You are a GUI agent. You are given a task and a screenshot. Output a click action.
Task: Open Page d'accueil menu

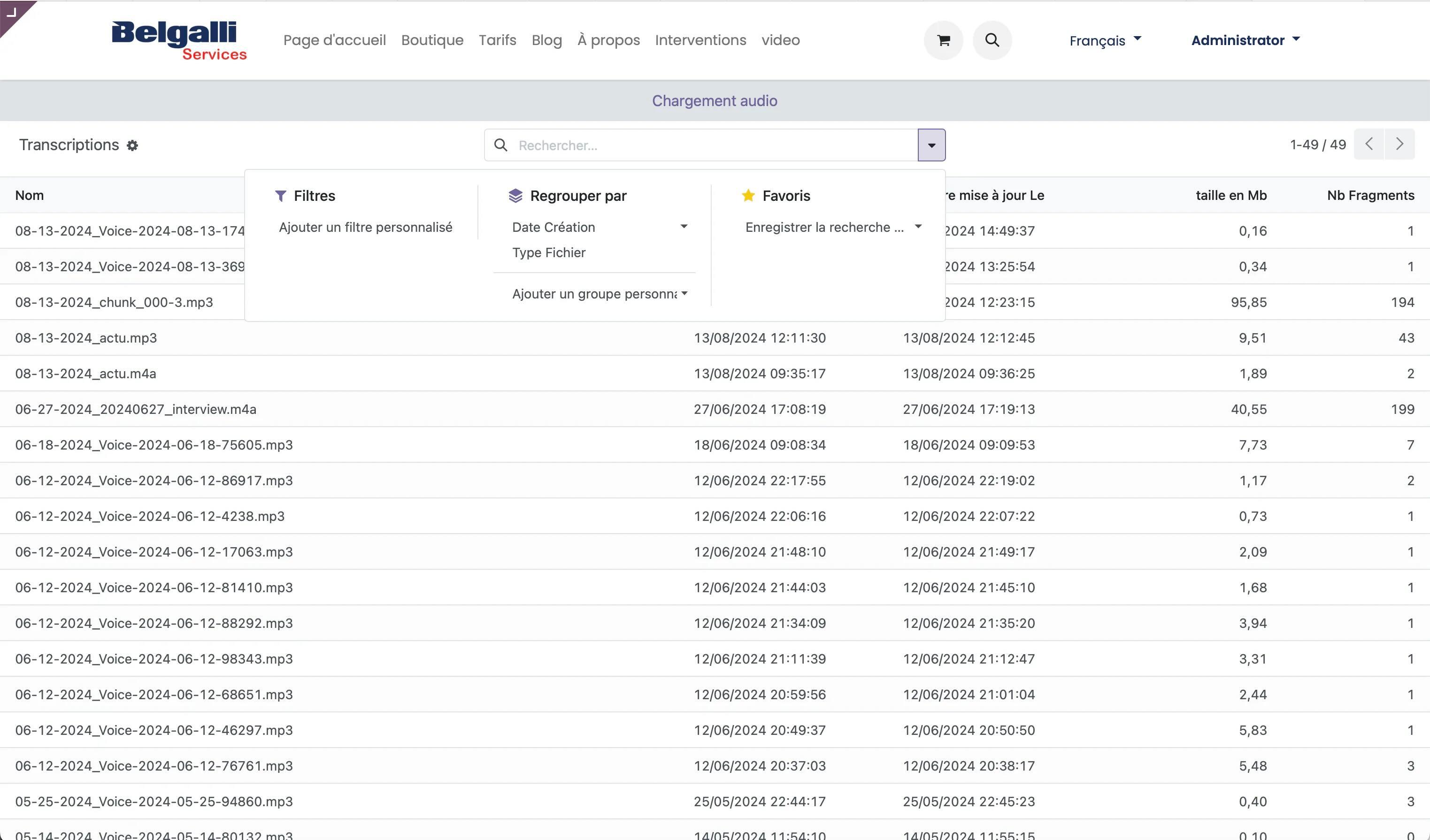tap(334, 40)
